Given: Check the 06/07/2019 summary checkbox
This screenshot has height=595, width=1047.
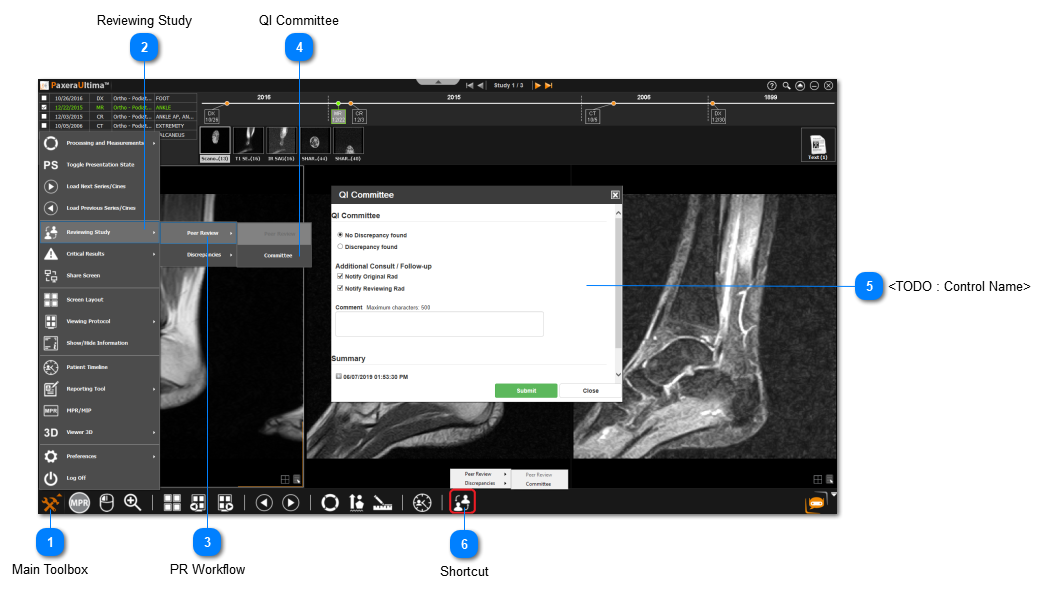Looking at the screenshot, I should pos(339,376).
